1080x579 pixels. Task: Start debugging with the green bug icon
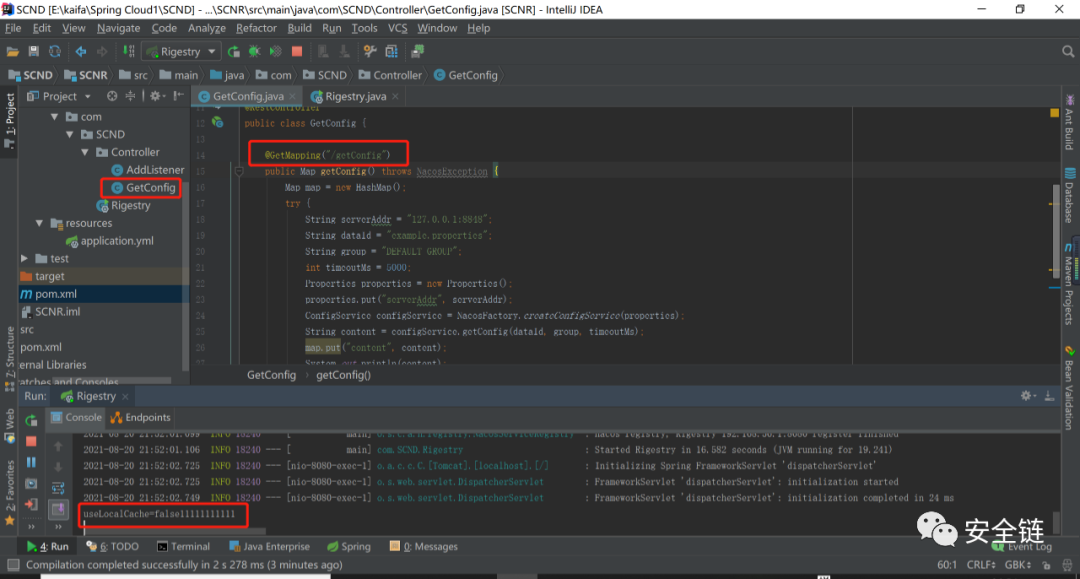point(255,52)
